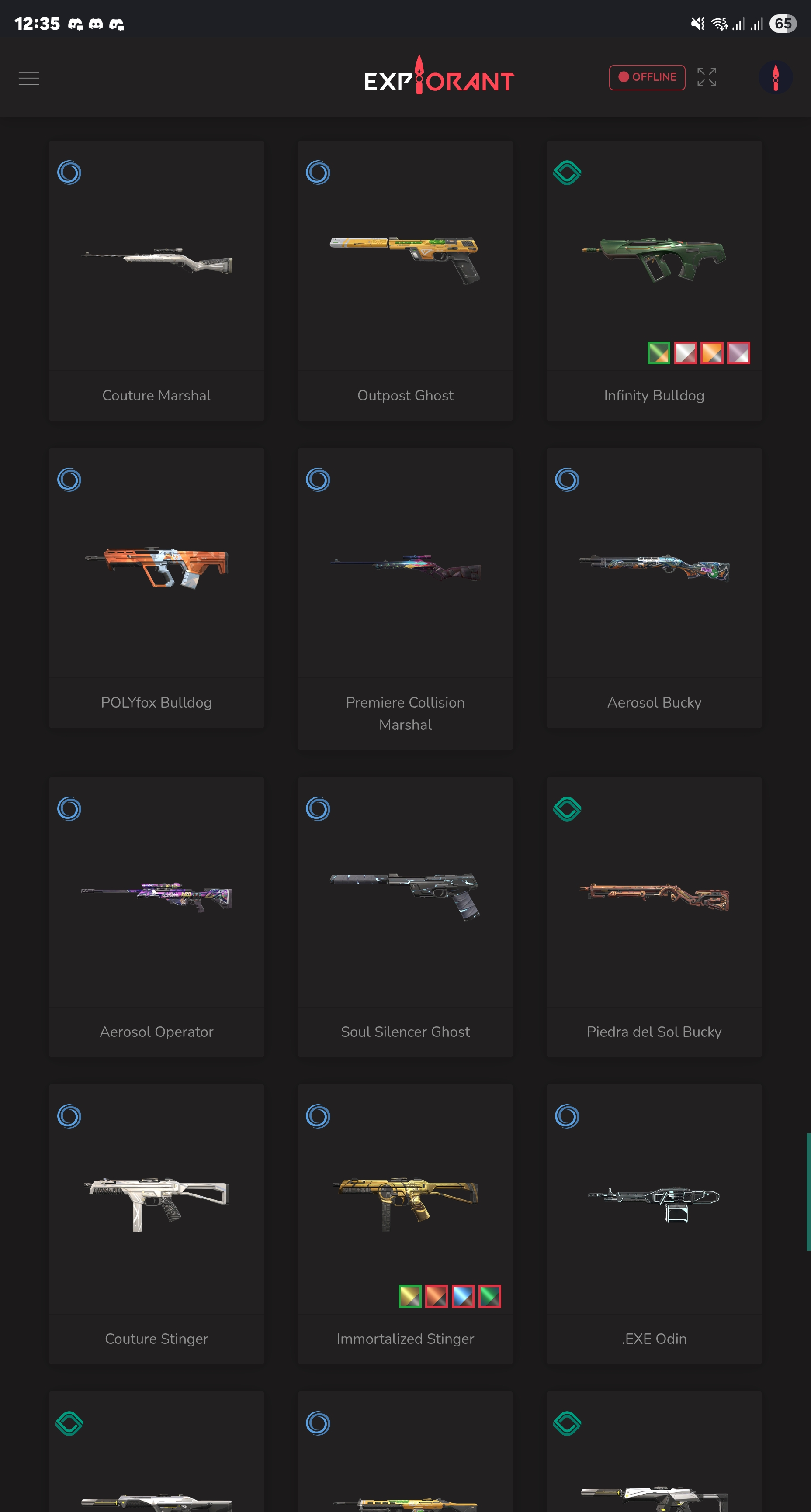Choose the blue chroma swatch on Immortalized Stinger
The height and width of the screenshot is (1512, 811).
pos(463,1296)
